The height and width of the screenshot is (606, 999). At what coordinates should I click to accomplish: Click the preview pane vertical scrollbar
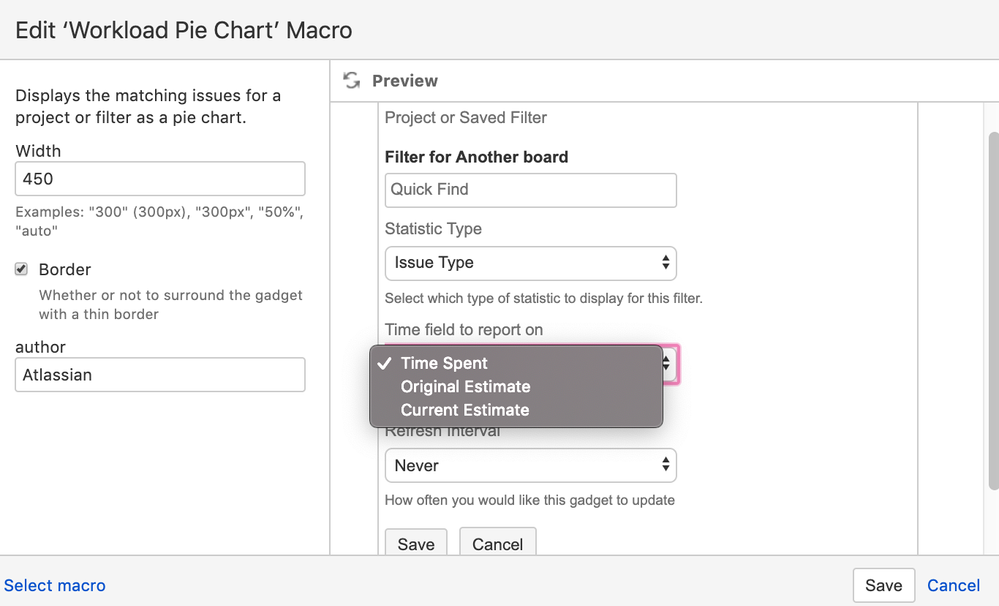point(992,300)
